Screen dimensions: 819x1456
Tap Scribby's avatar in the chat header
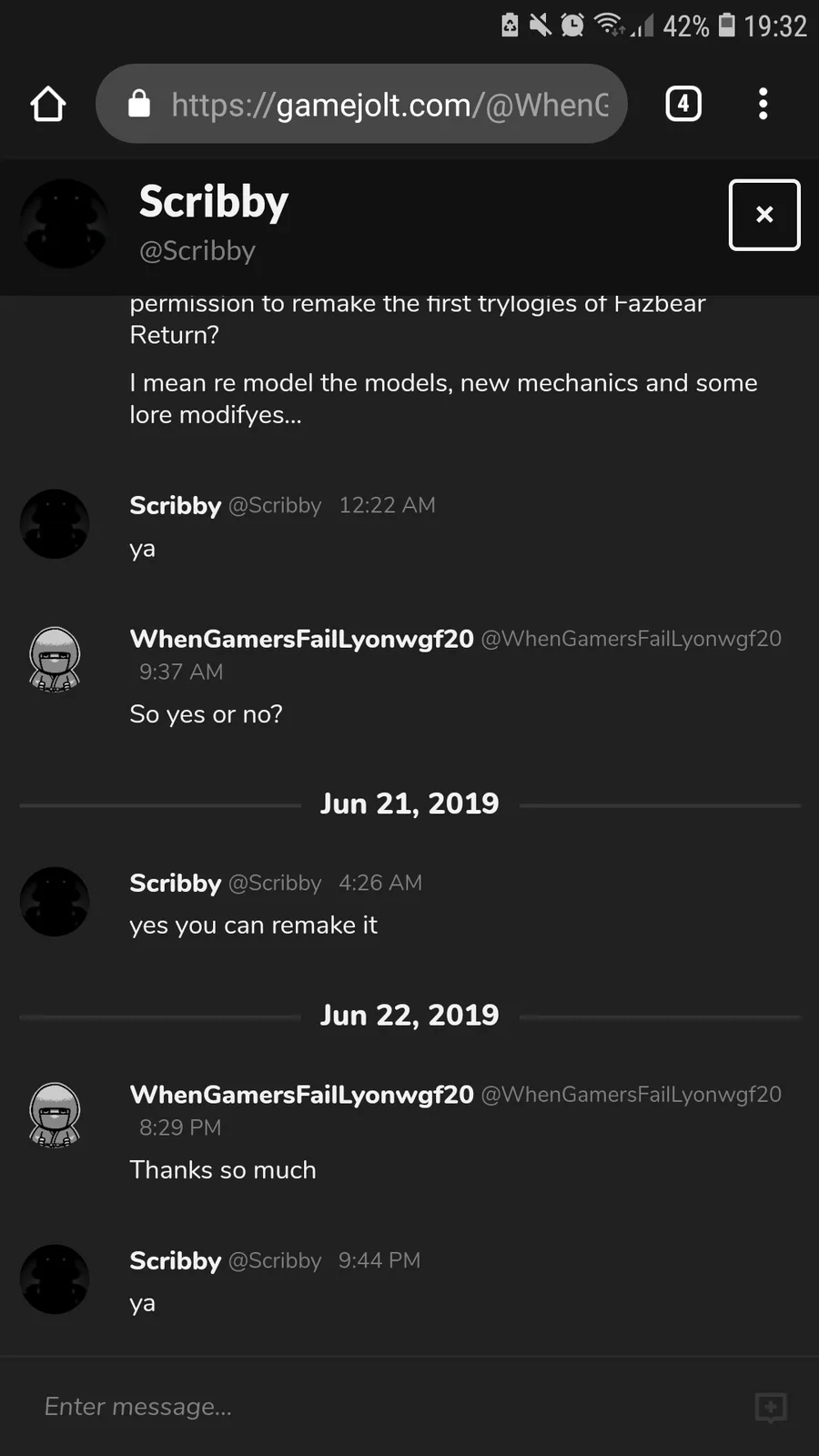[64, 224]
